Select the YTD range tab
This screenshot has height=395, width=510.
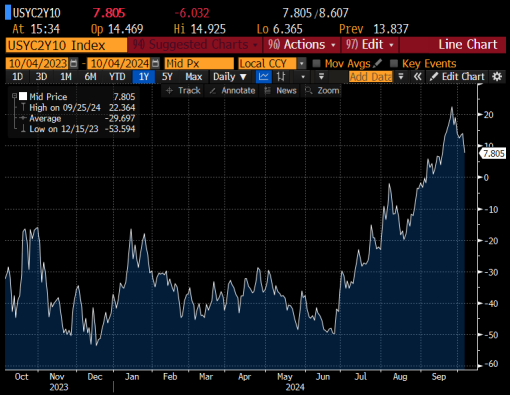pos(117,77)
